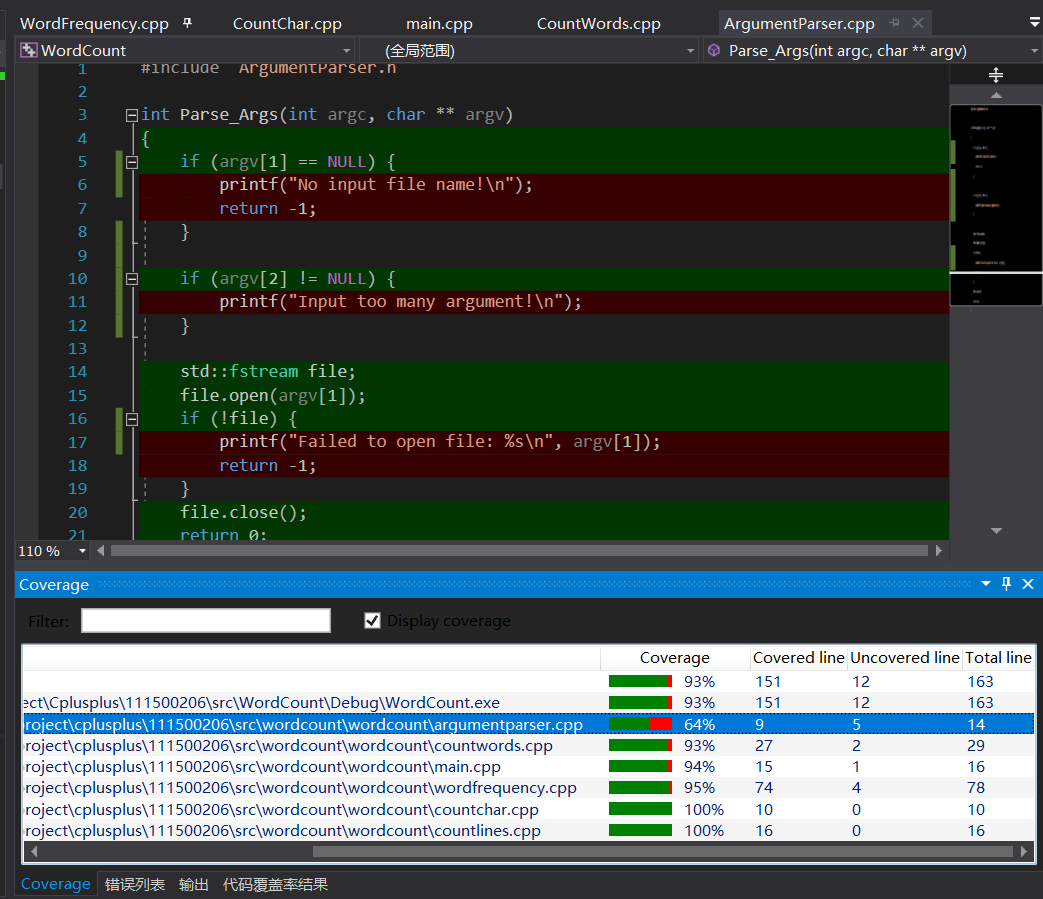Select the countwords.cpp coverage row

tap(529, 745)
